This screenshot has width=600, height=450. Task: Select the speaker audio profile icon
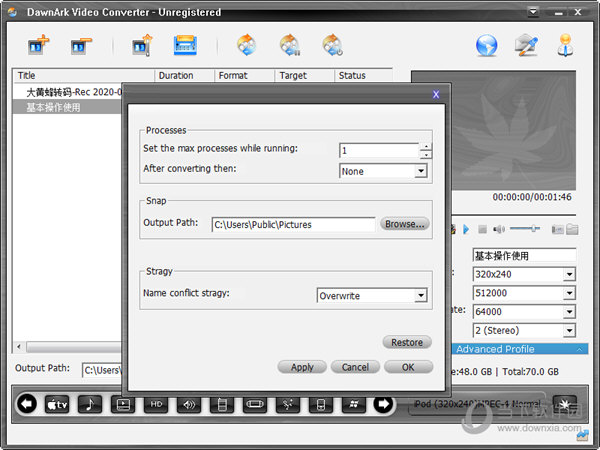click(189, 404)
